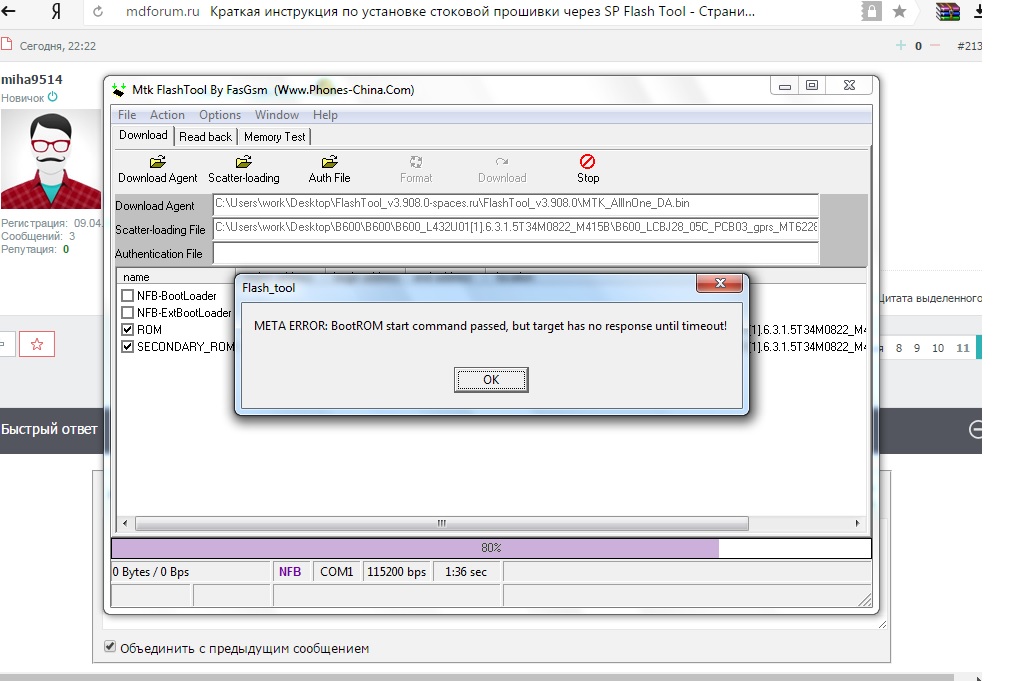Enable the NFB-BootLoader checkbox
This screenshot has height=681, width=1017.
tap(127, 296)
